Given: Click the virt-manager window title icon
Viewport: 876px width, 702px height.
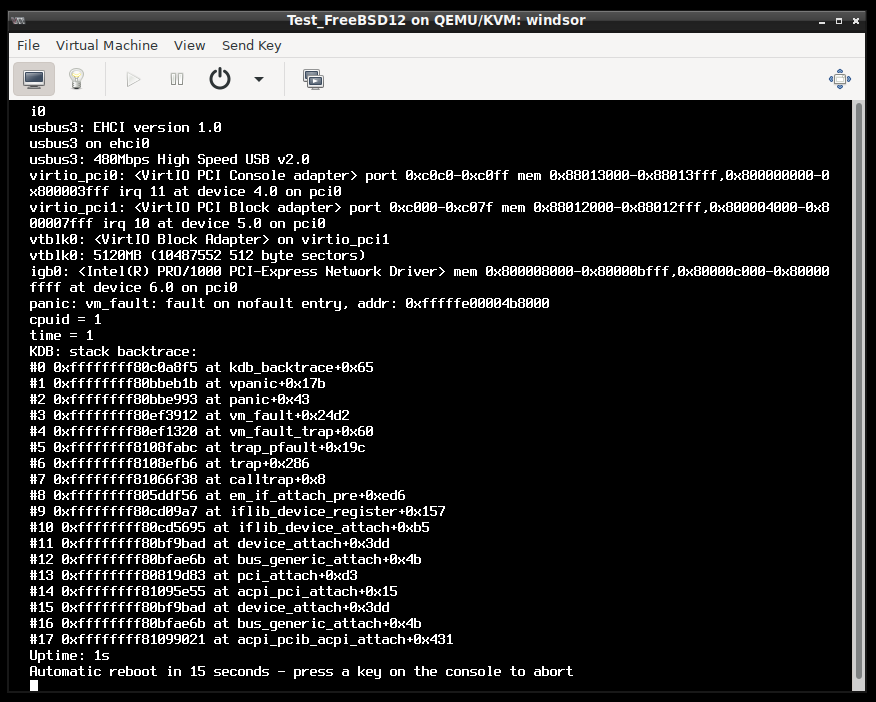Looking at the screenshot, I should click(x=18, y=21).
